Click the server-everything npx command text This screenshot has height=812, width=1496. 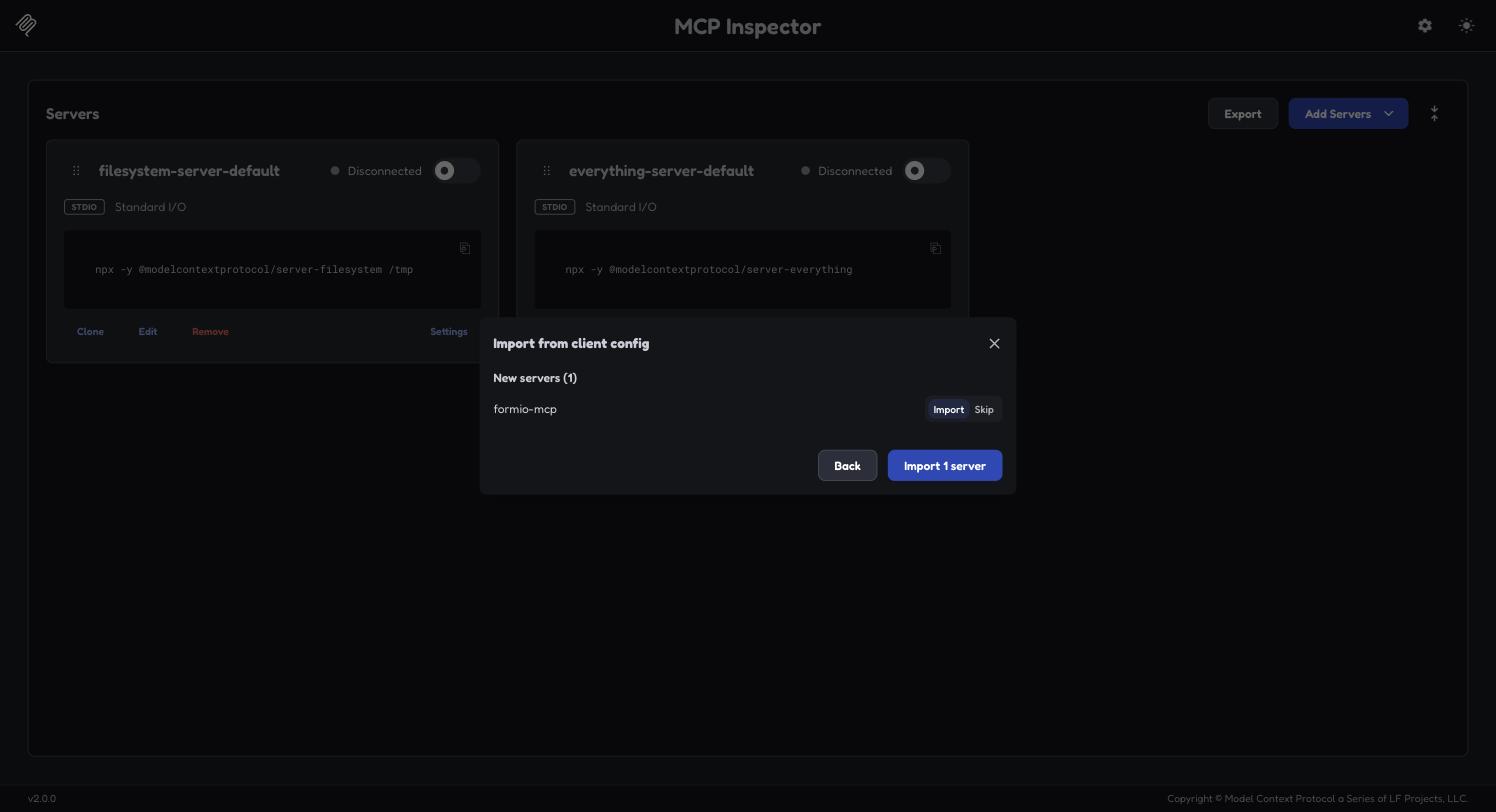coord(709,270)
